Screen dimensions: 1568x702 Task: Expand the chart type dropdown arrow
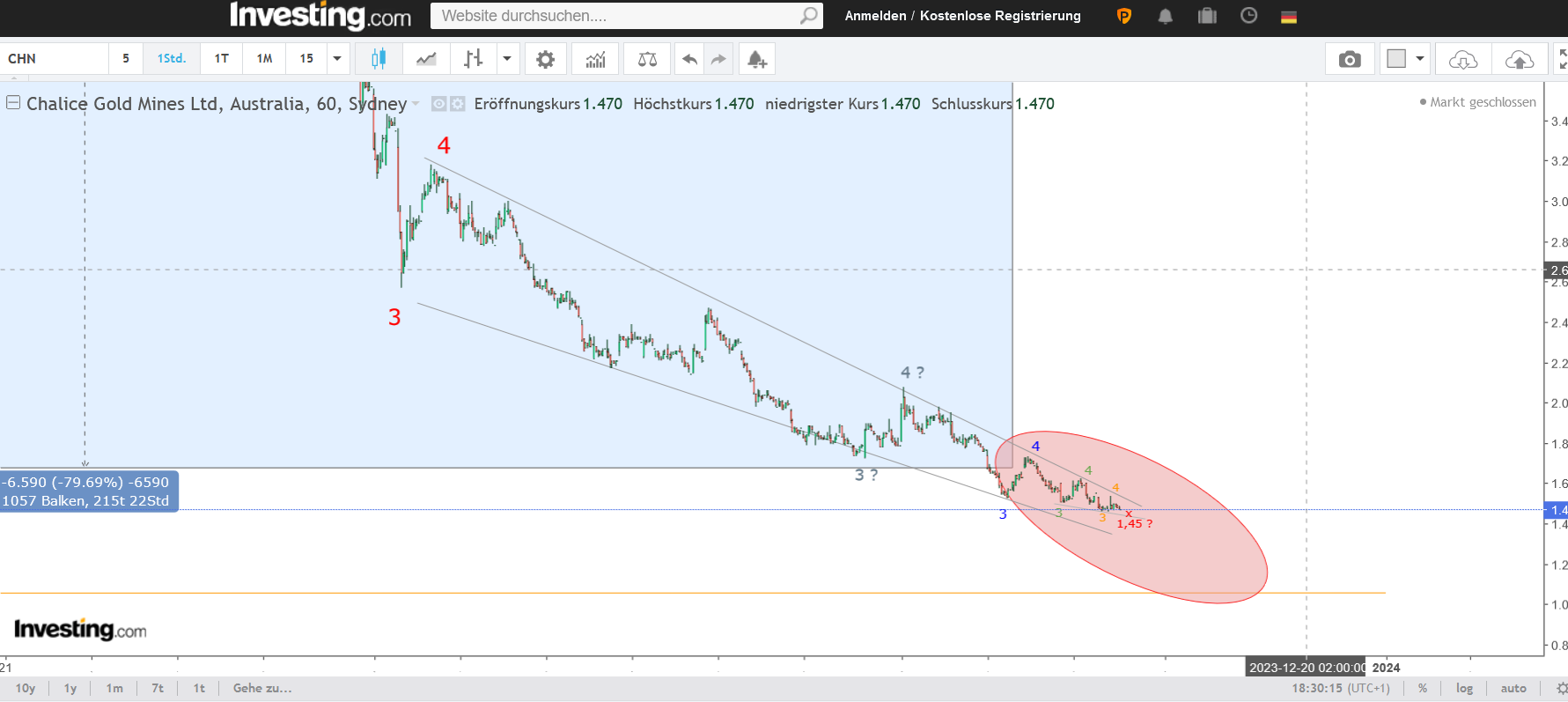507,59
